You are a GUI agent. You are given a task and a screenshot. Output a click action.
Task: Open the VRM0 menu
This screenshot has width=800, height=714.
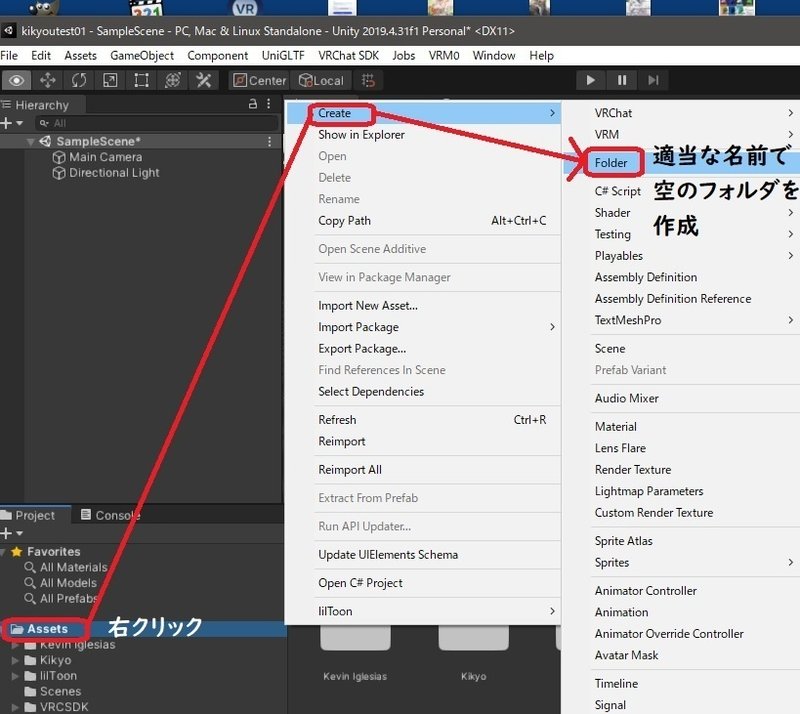[444, 55]
